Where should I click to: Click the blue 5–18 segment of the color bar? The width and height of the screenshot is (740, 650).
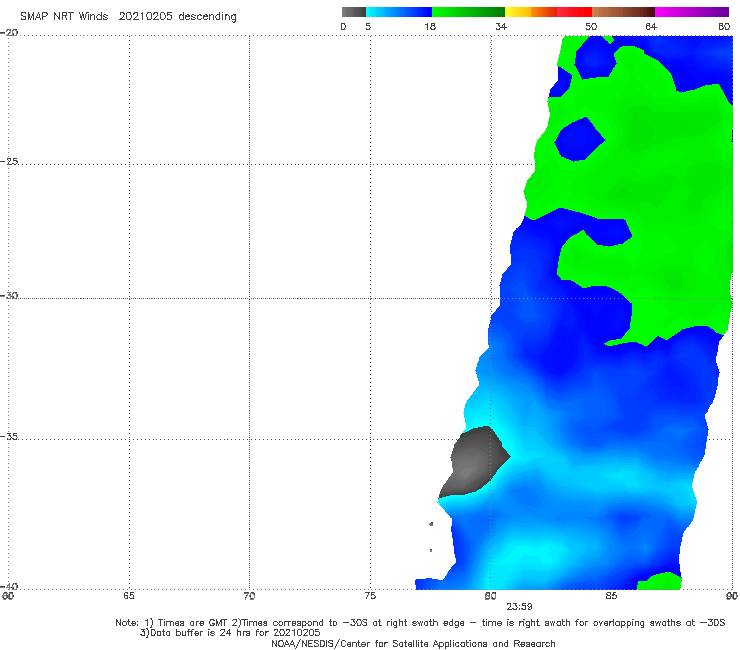[399, 12]
